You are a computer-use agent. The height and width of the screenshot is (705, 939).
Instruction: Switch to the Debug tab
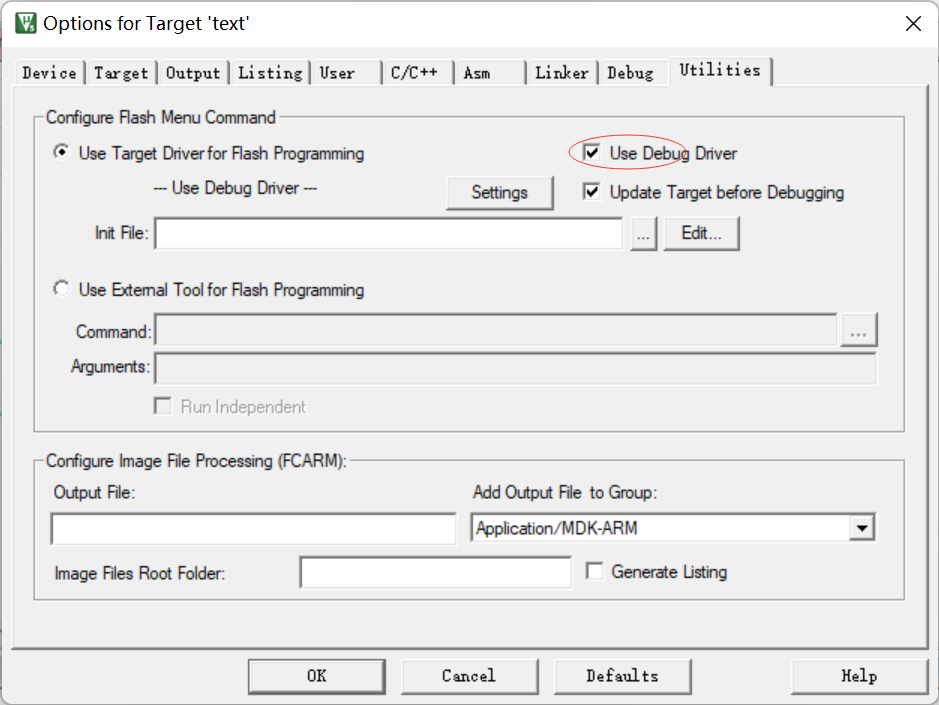[x=633, y=73]
